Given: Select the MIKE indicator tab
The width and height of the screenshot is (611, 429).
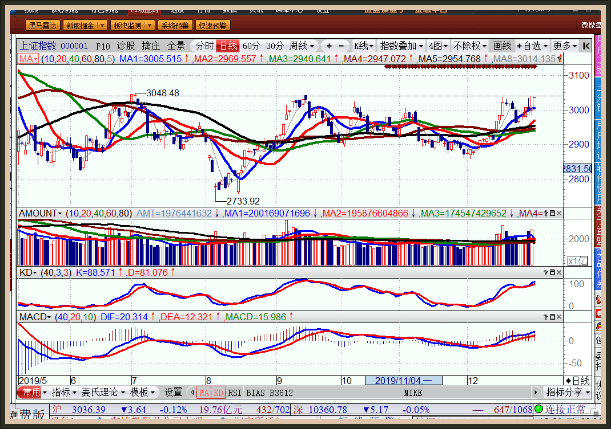Looking at the screenshot, I should [x=412, y=393].
